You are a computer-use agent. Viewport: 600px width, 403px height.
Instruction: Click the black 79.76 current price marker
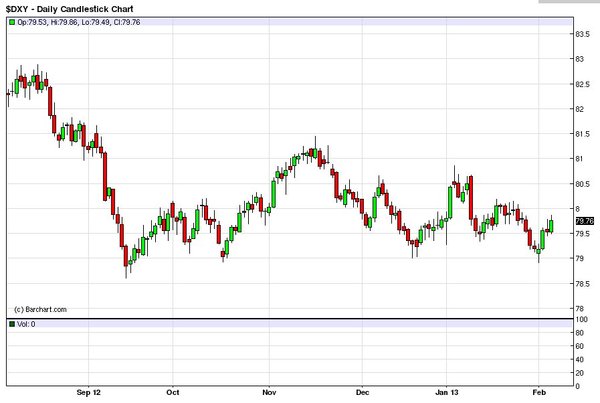[586, 221]
